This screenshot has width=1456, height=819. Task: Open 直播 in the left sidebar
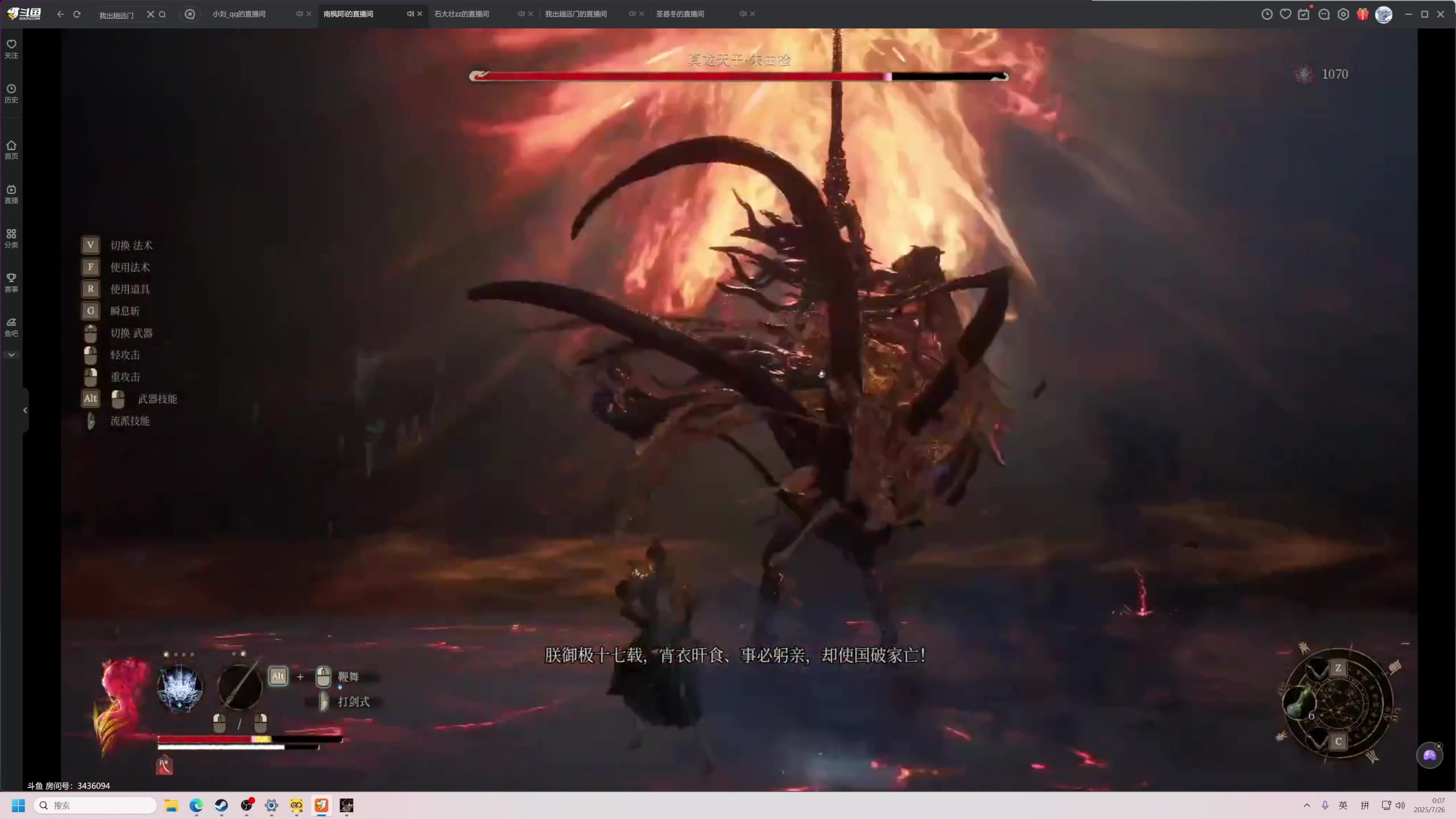point(11,194)
